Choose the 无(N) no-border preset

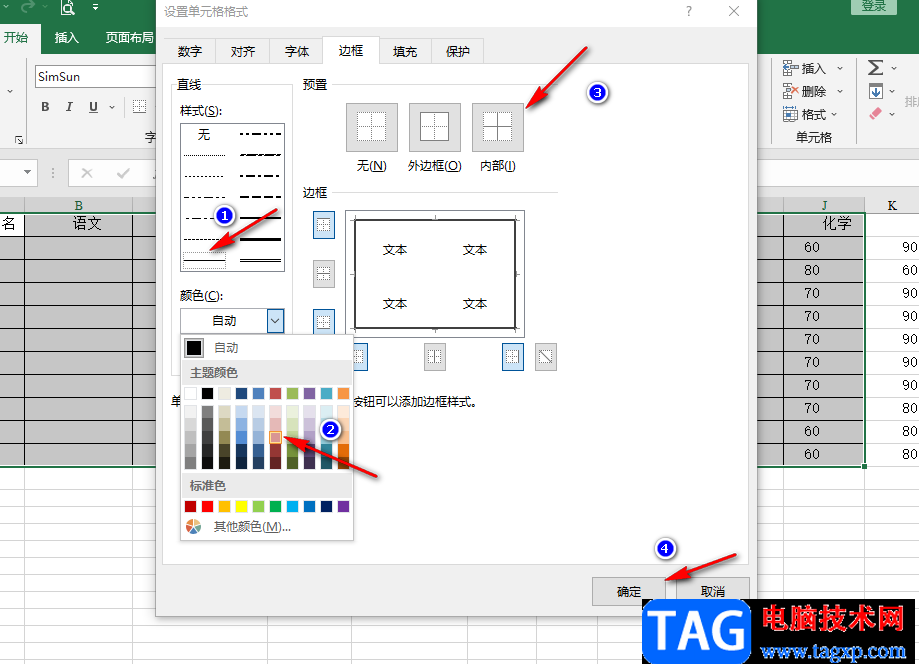pyautogui.click(x=372, y=128)
